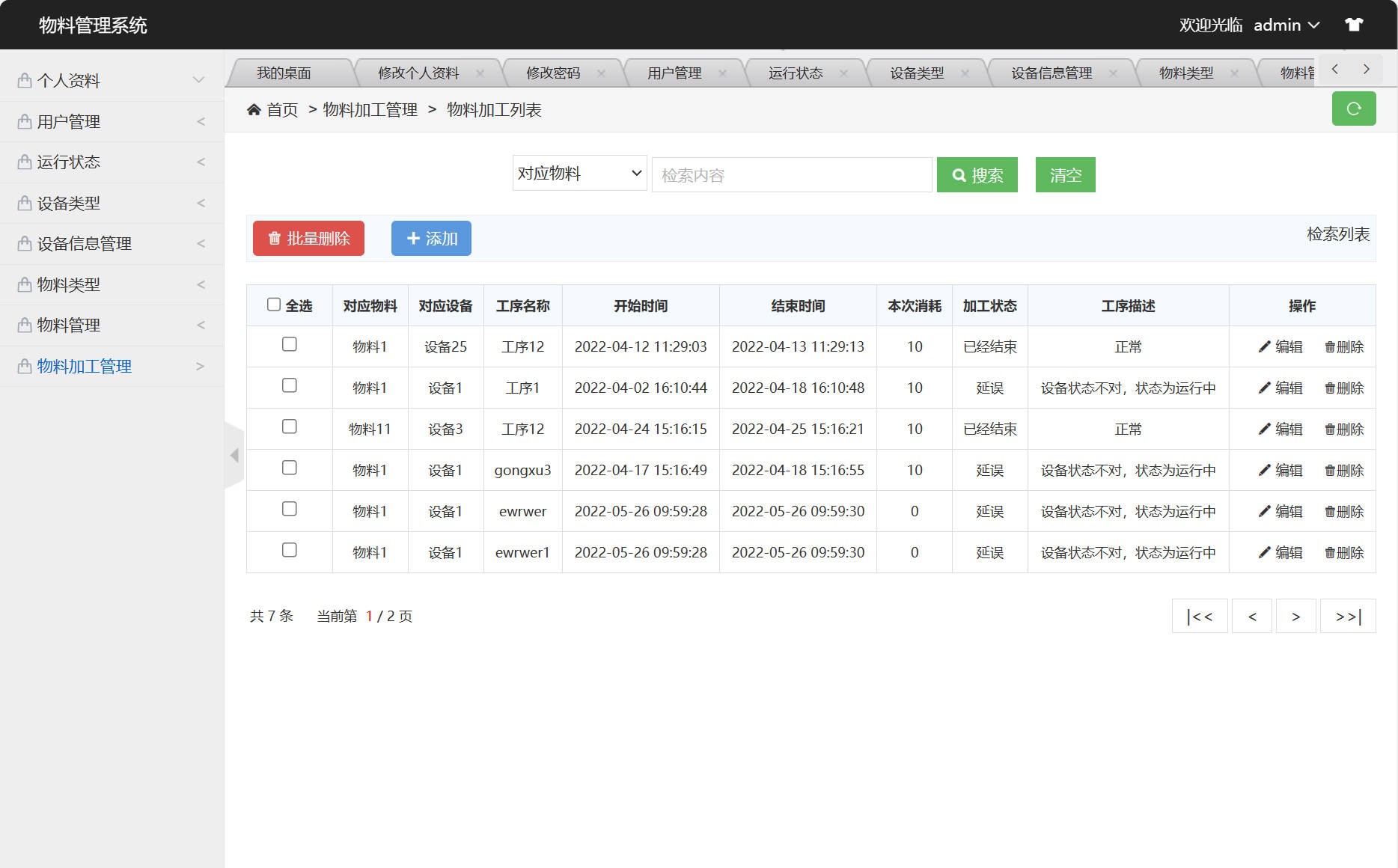The image size is (1398, 868).
Task: Click the right chevron to scroll tabs
Action: tap(1367, 69)
